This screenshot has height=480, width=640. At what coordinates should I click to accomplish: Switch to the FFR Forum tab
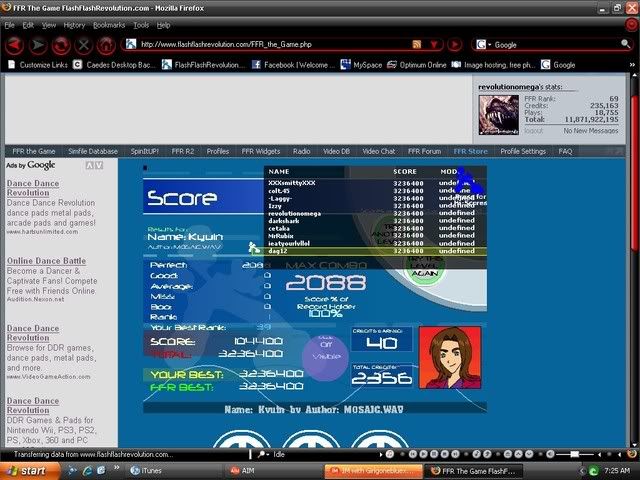tap(424, 151)
